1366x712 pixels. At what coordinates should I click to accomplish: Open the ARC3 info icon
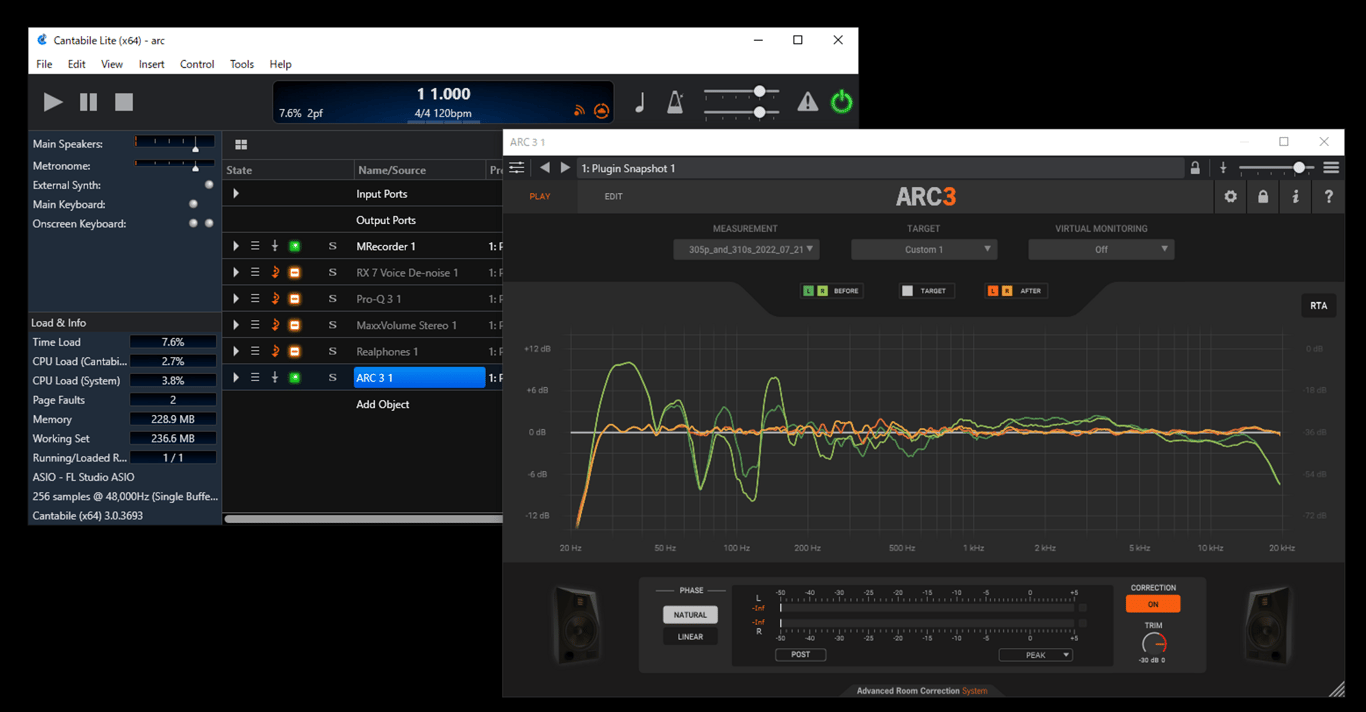[1296, 197]
